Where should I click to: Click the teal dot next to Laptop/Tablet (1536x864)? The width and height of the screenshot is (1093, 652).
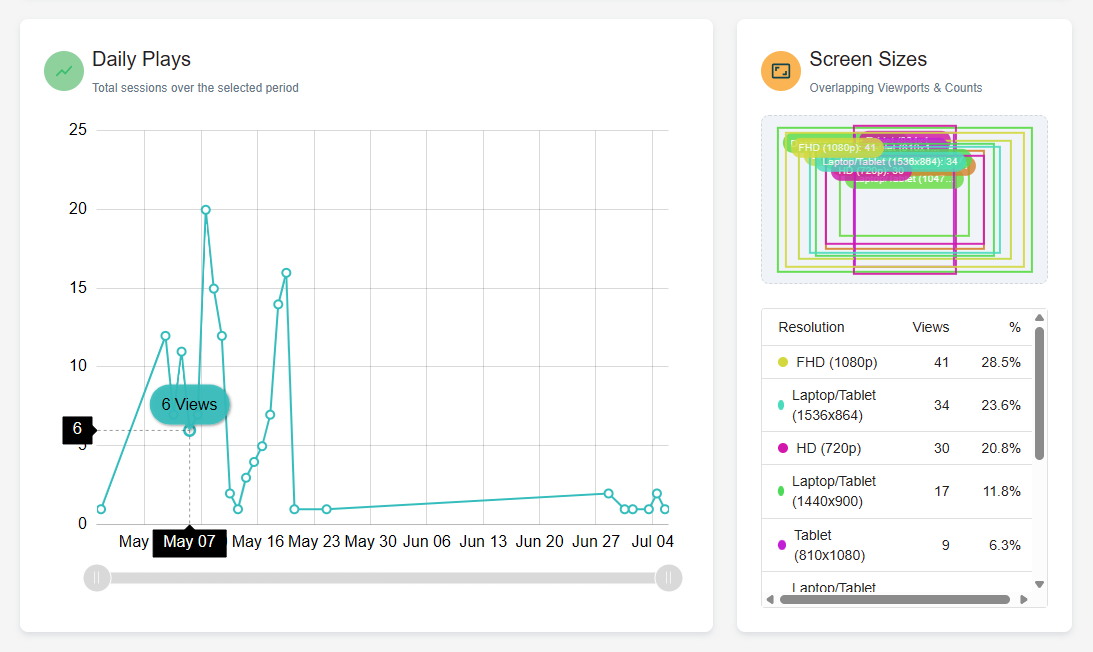click(x=781, y=405)
